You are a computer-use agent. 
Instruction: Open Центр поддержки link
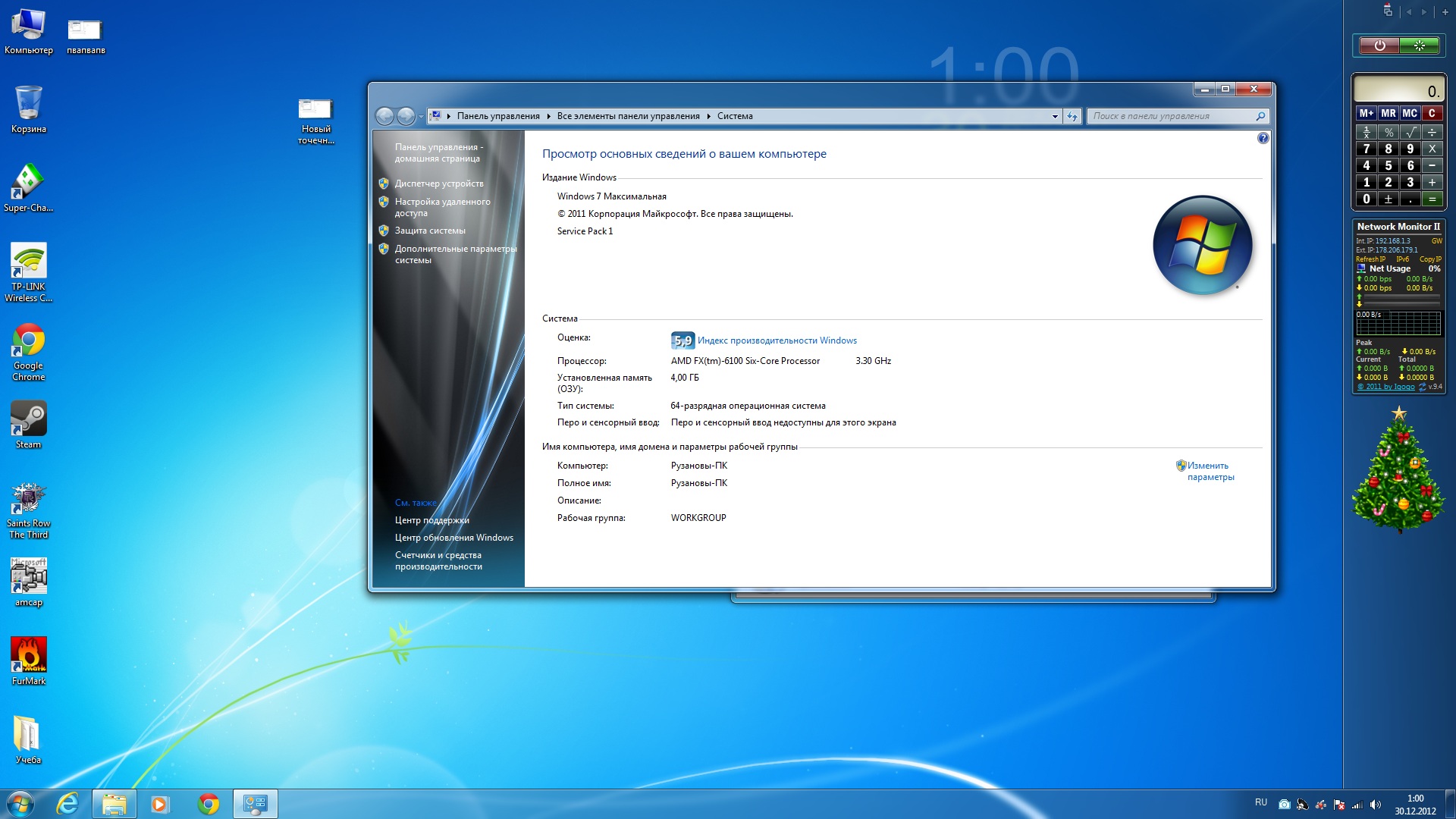[x=431, y=520]
